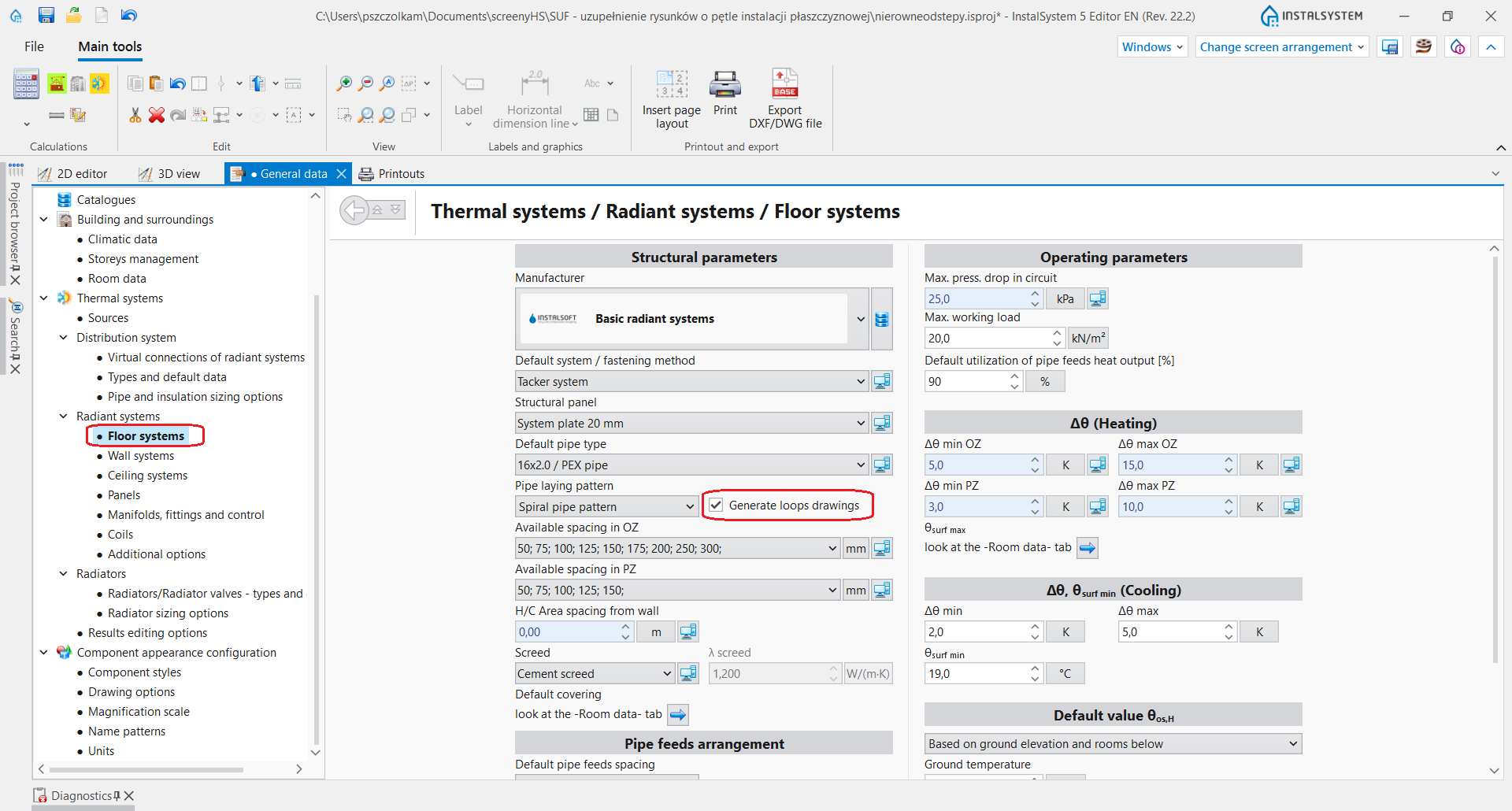
Task: Collapse the Radiators tree node
Action: [x=64, y=574]
